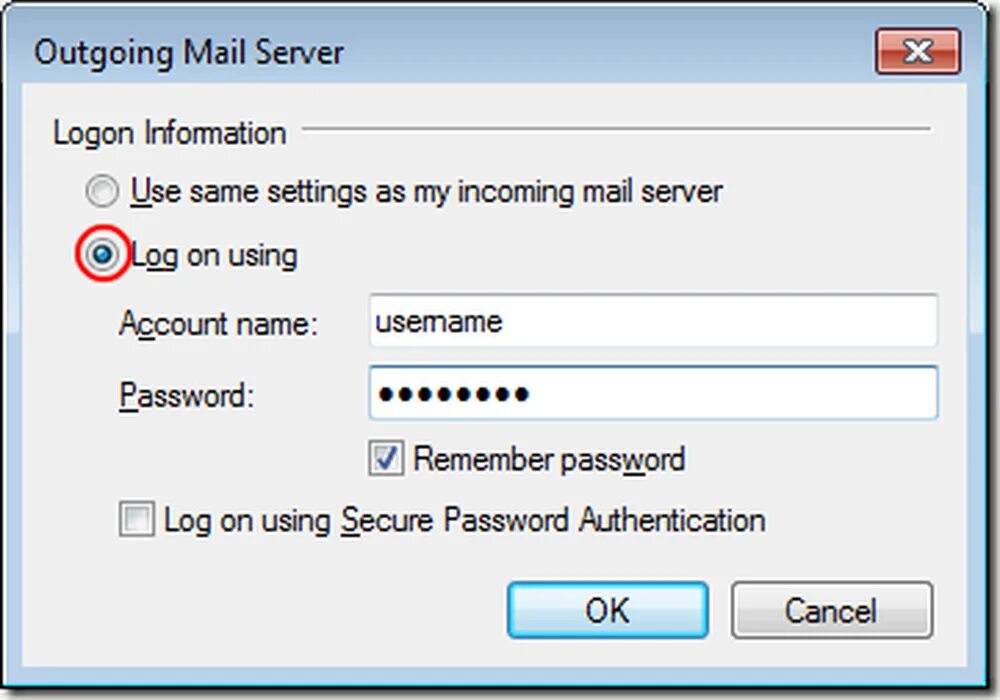This screenshot has height=700, width=1000.
Task: Close the Outgoing Mail Server dialog
Action: [x=918, y=51]
